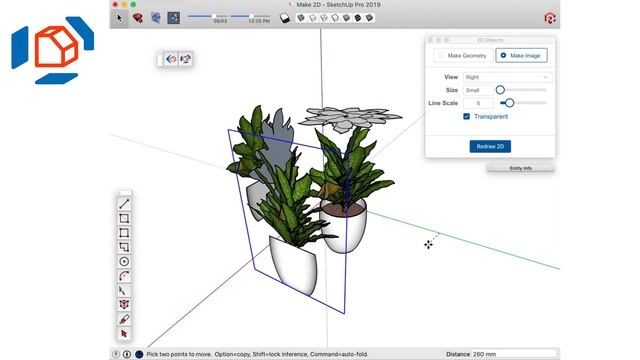
Task: Click the Line Scale field showing 5
Action: [478, 103]
